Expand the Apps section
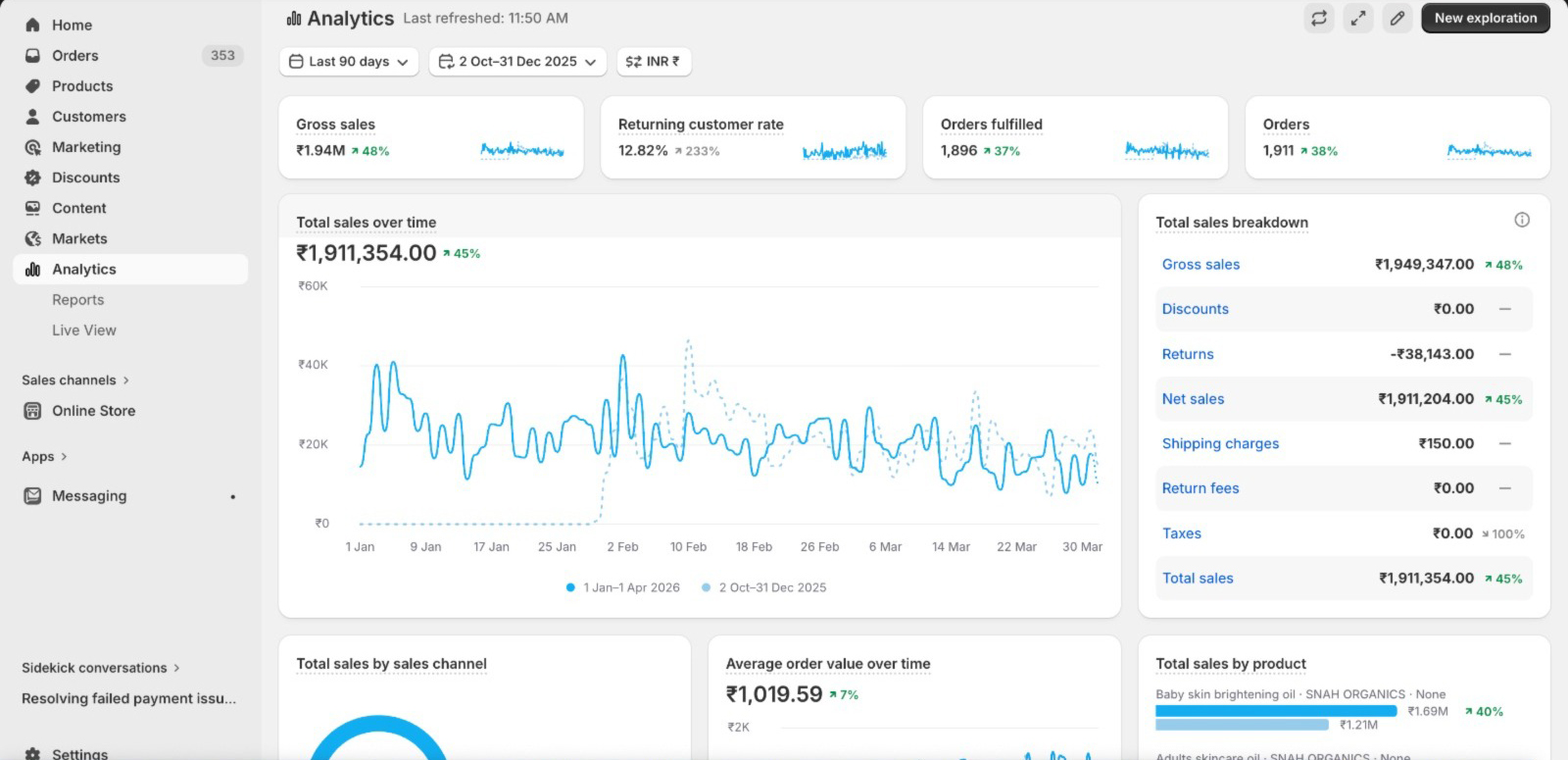Image resolution: width=1568 pixels, height=760 pixels. click(x=44, y=457)
